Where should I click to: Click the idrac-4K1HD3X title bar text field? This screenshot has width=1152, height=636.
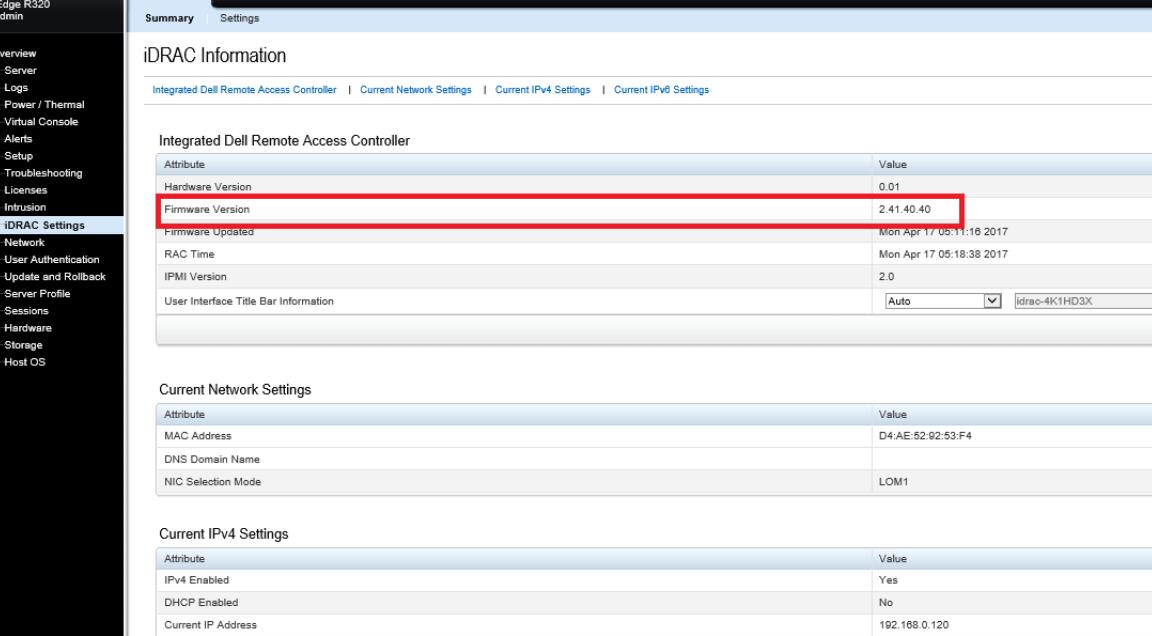pyautogui.click(x=1080, y=299)
